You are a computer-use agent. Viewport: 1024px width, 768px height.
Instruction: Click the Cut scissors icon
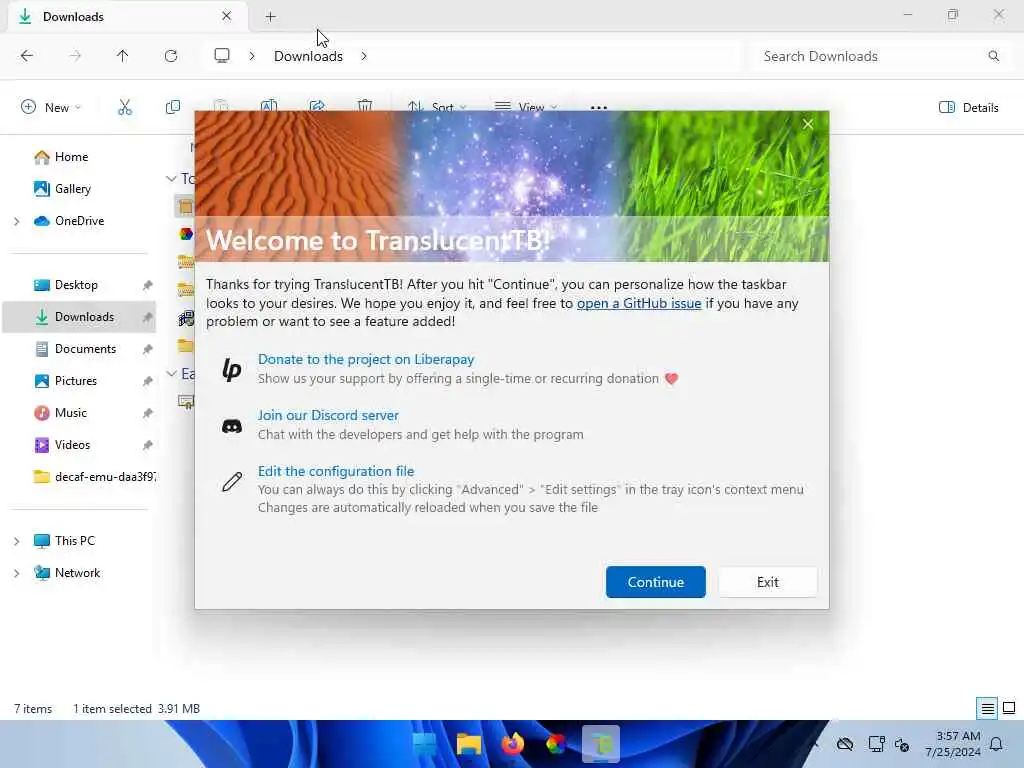point(125,108)
